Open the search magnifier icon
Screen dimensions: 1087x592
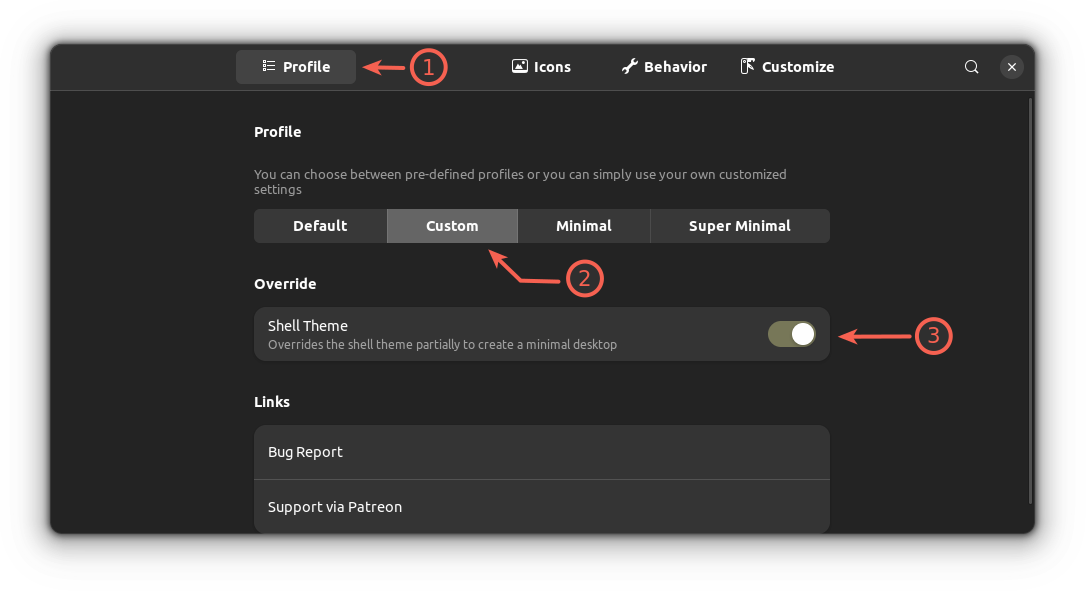tap(971, 67)
